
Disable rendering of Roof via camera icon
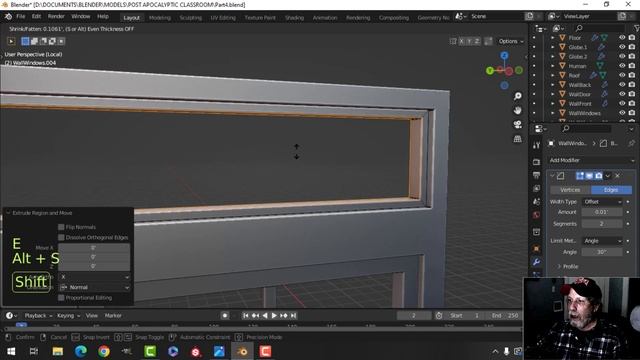(632, 75)
